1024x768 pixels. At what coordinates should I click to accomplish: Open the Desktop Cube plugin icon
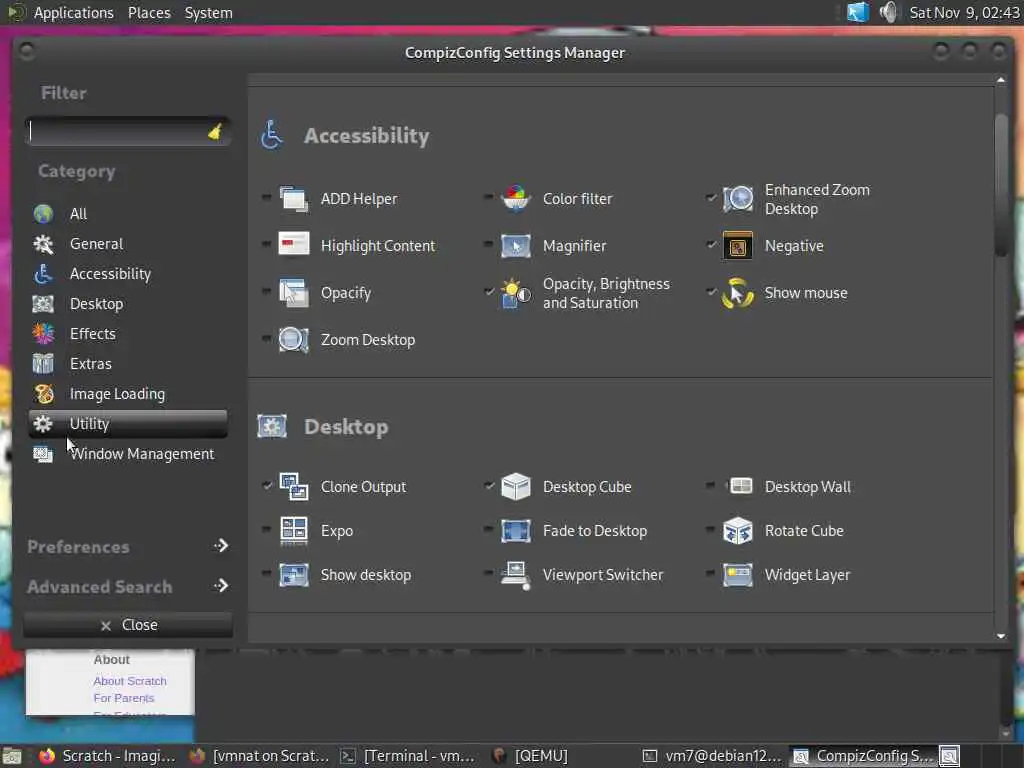pyautogui.click(x=515, y=487)
